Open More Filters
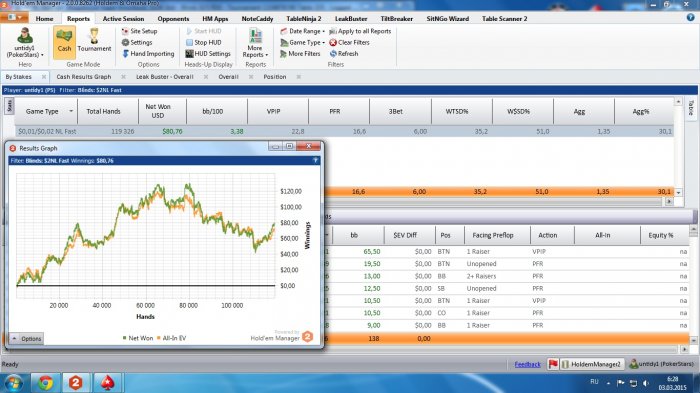Image resolution: width=700 pixels, height=393 pixels. [x=300, y=54]
